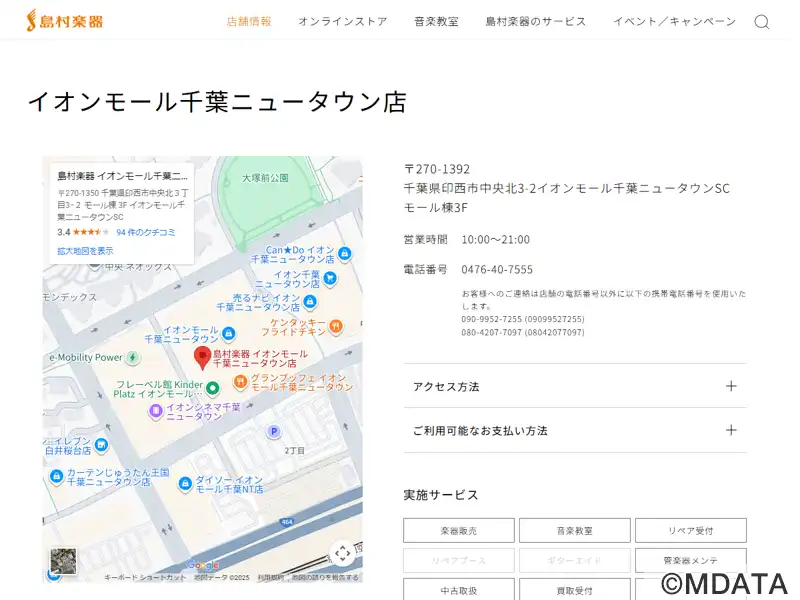The height and width of the screenshot is (600, 800).
Task: Toggle map fullscreen / camera control icon
Action: pos(342,554)
